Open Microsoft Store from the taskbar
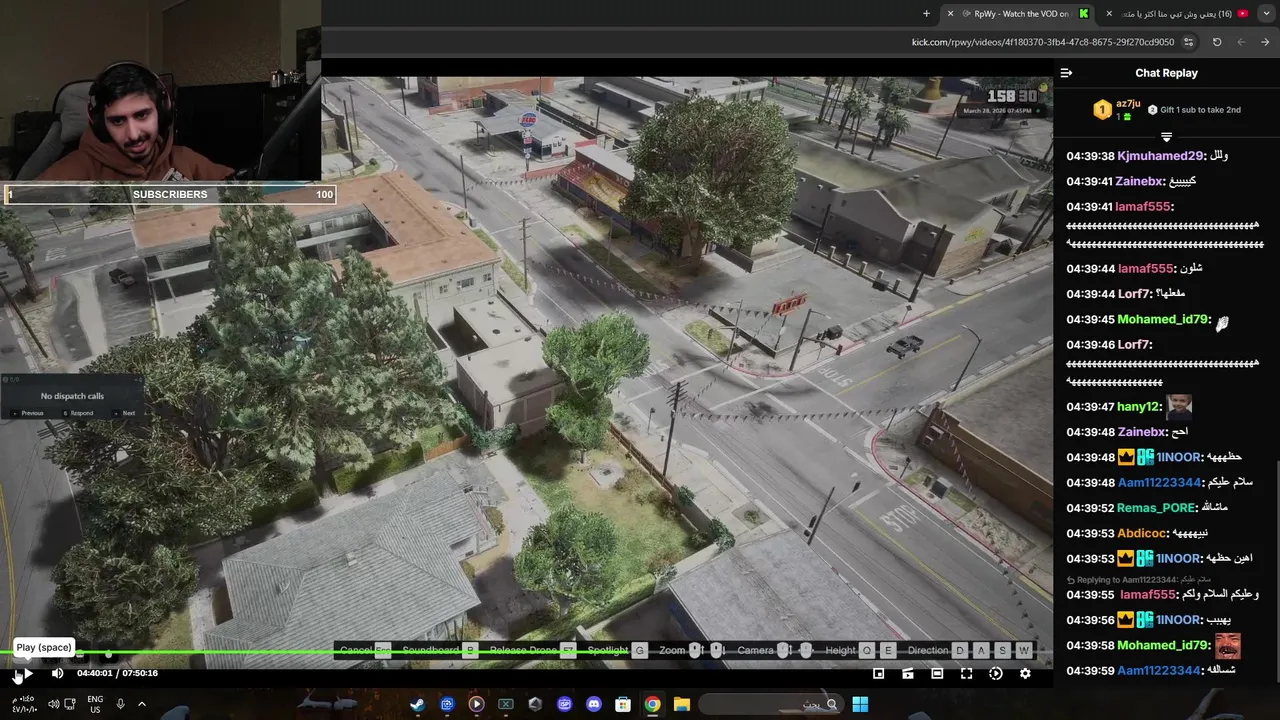The image size is (1280, 720). [623, 704]
